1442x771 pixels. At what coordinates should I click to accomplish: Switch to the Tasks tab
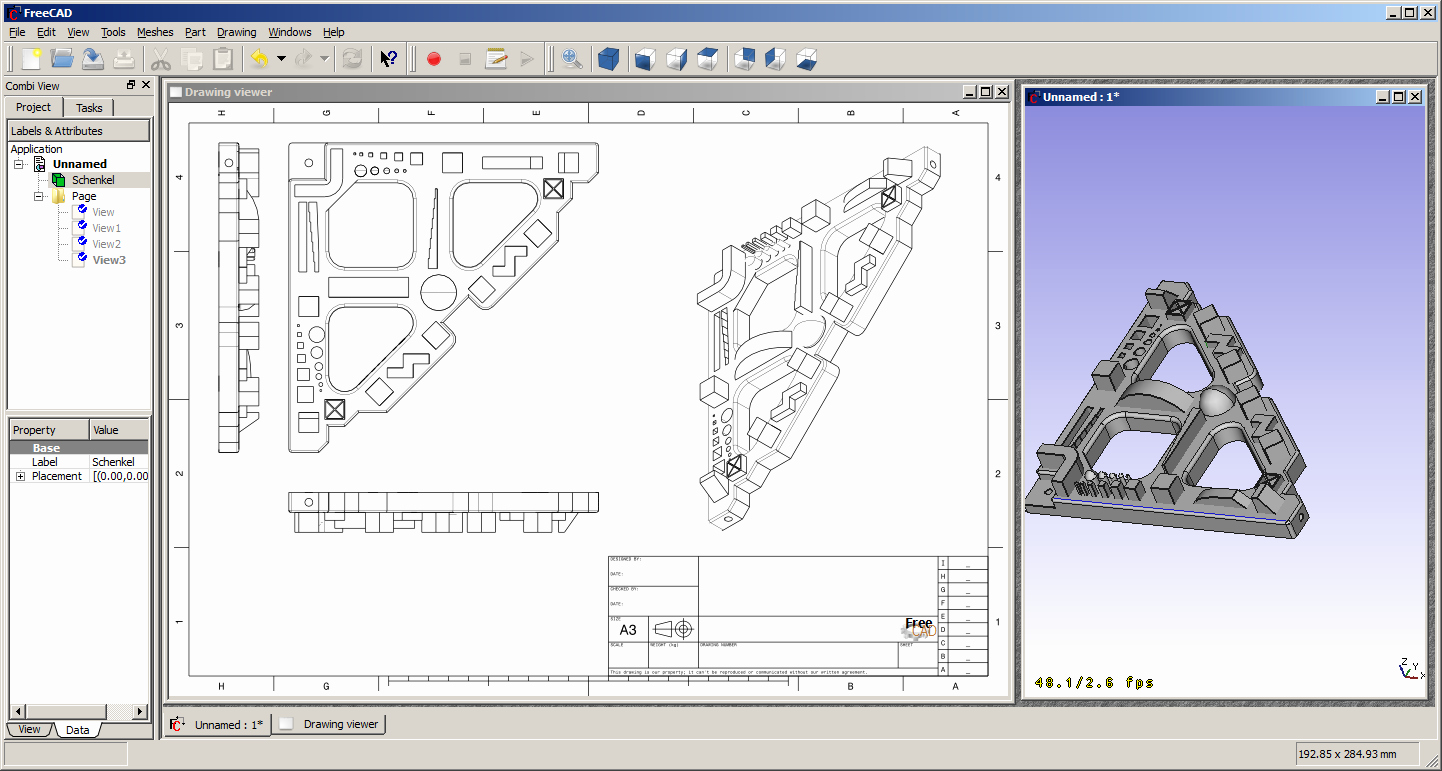(x=89, y=108)
